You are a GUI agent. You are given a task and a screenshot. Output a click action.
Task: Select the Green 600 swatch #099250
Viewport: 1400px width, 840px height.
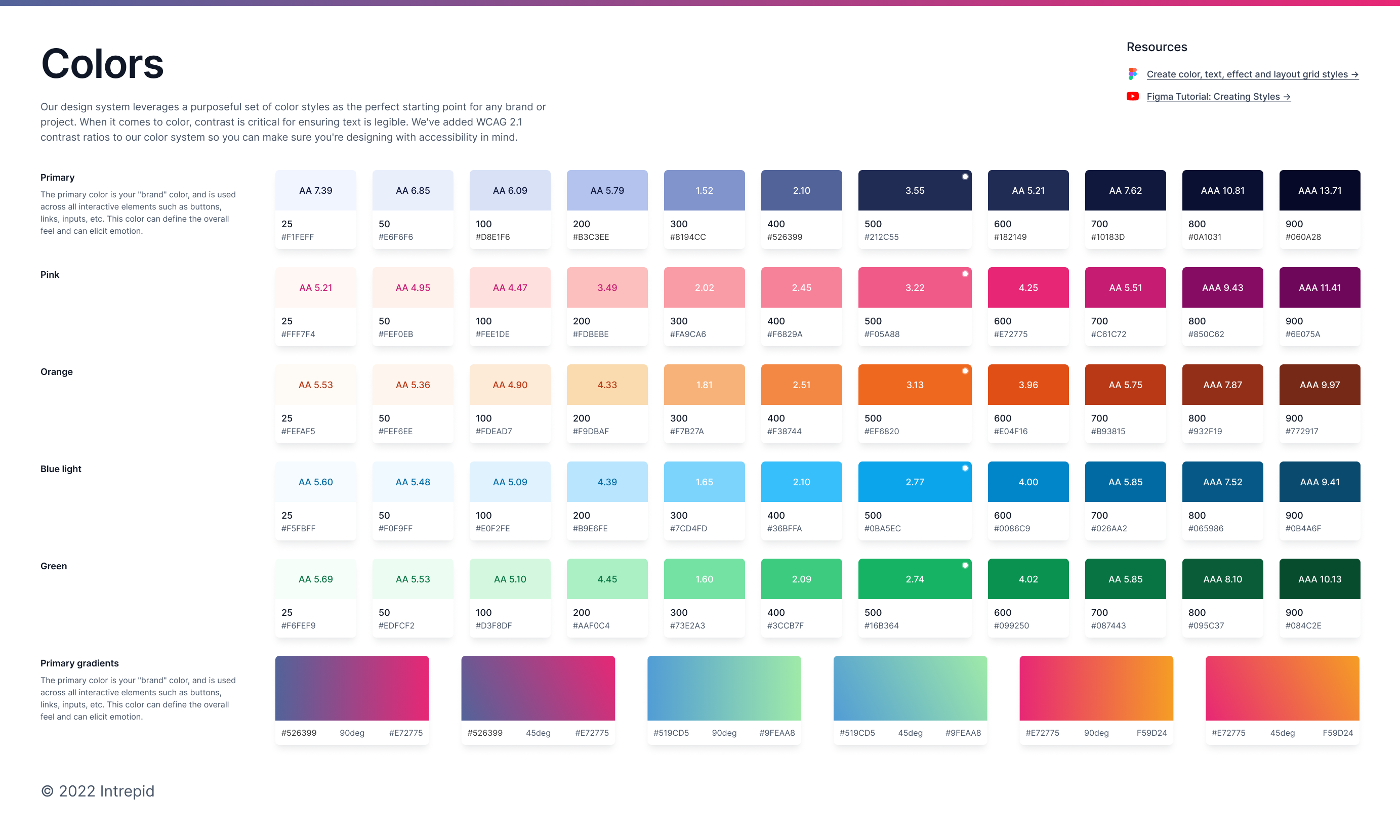(x=1028, y=578)
